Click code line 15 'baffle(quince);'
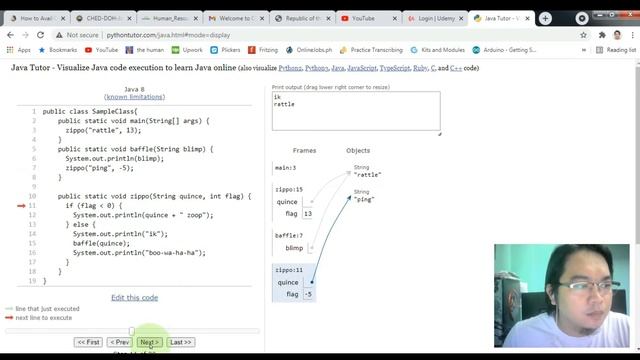 pos(101,243)
